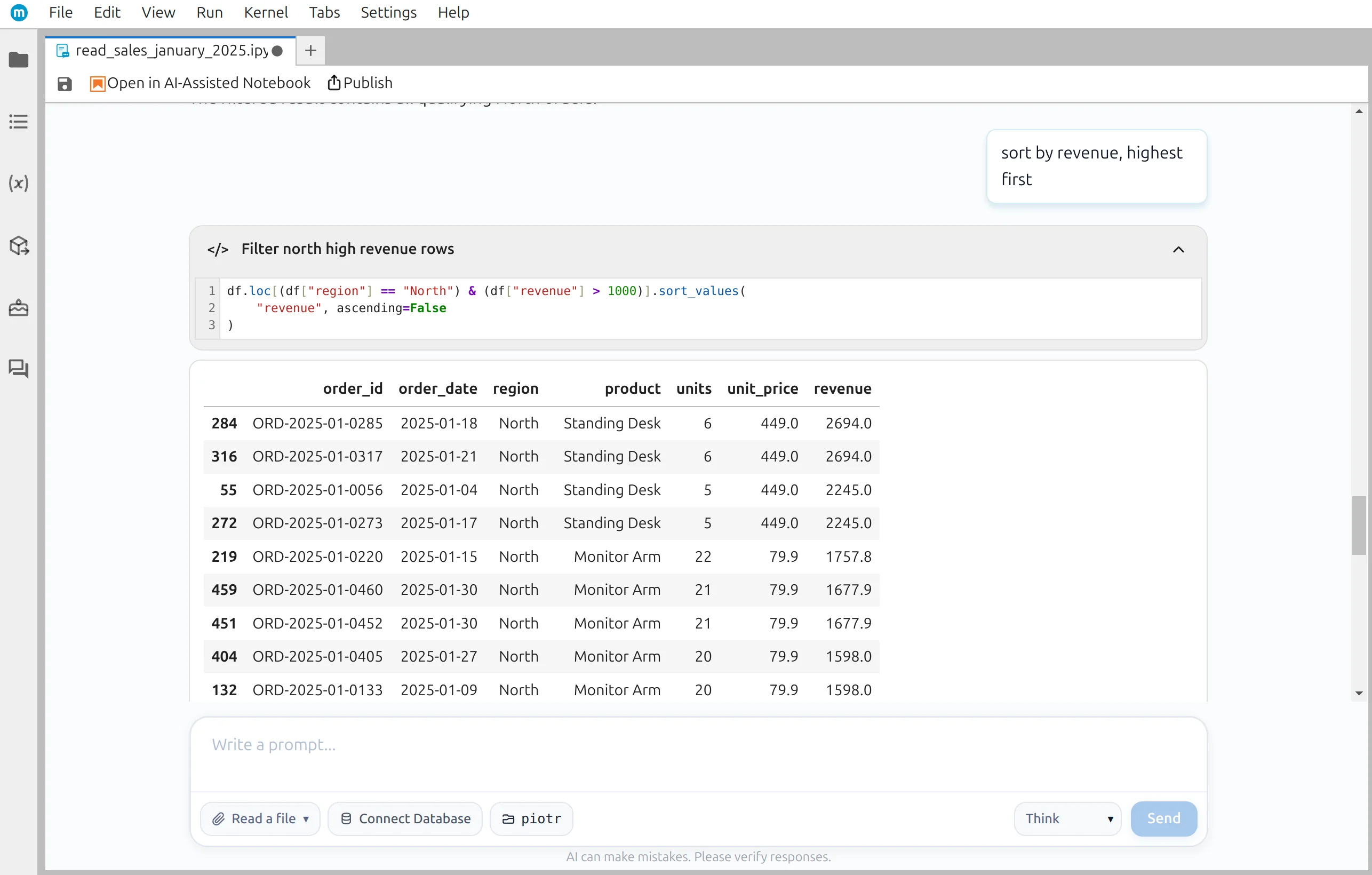
Task: Open the View menu
Action: 158,13
